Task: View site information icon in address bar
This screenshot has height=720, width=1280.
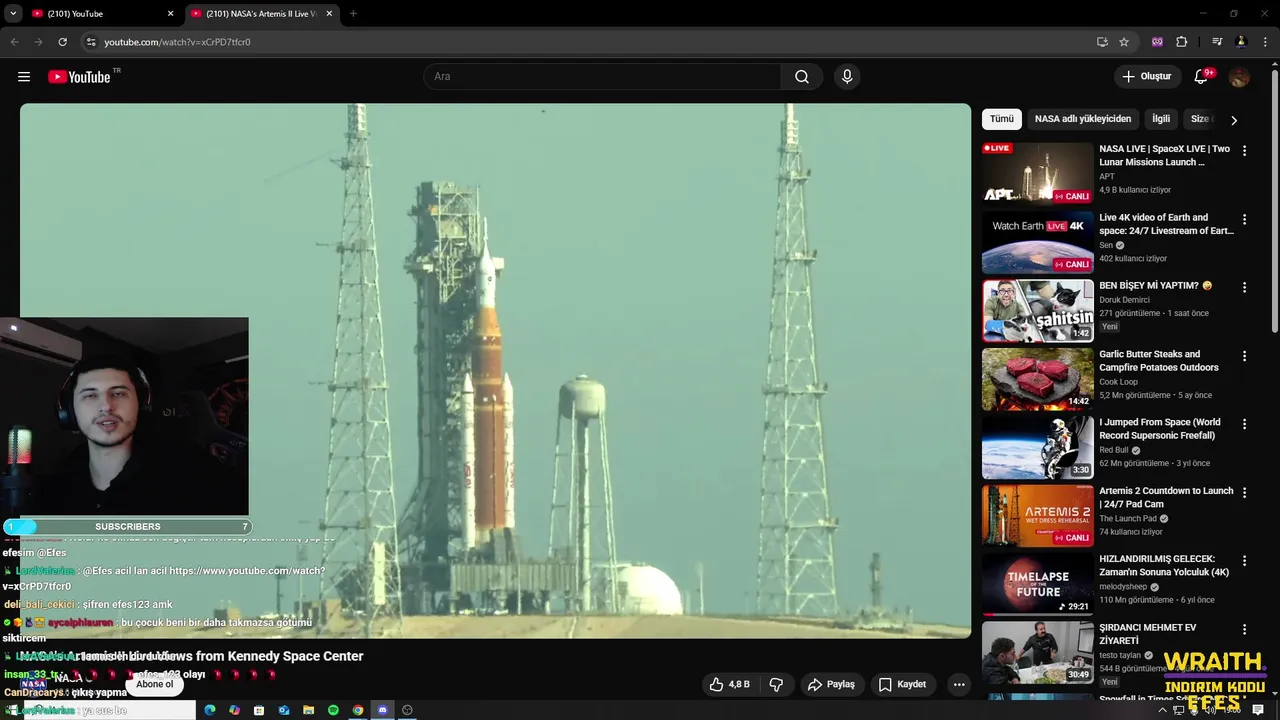Action: [x=90, y=42]
